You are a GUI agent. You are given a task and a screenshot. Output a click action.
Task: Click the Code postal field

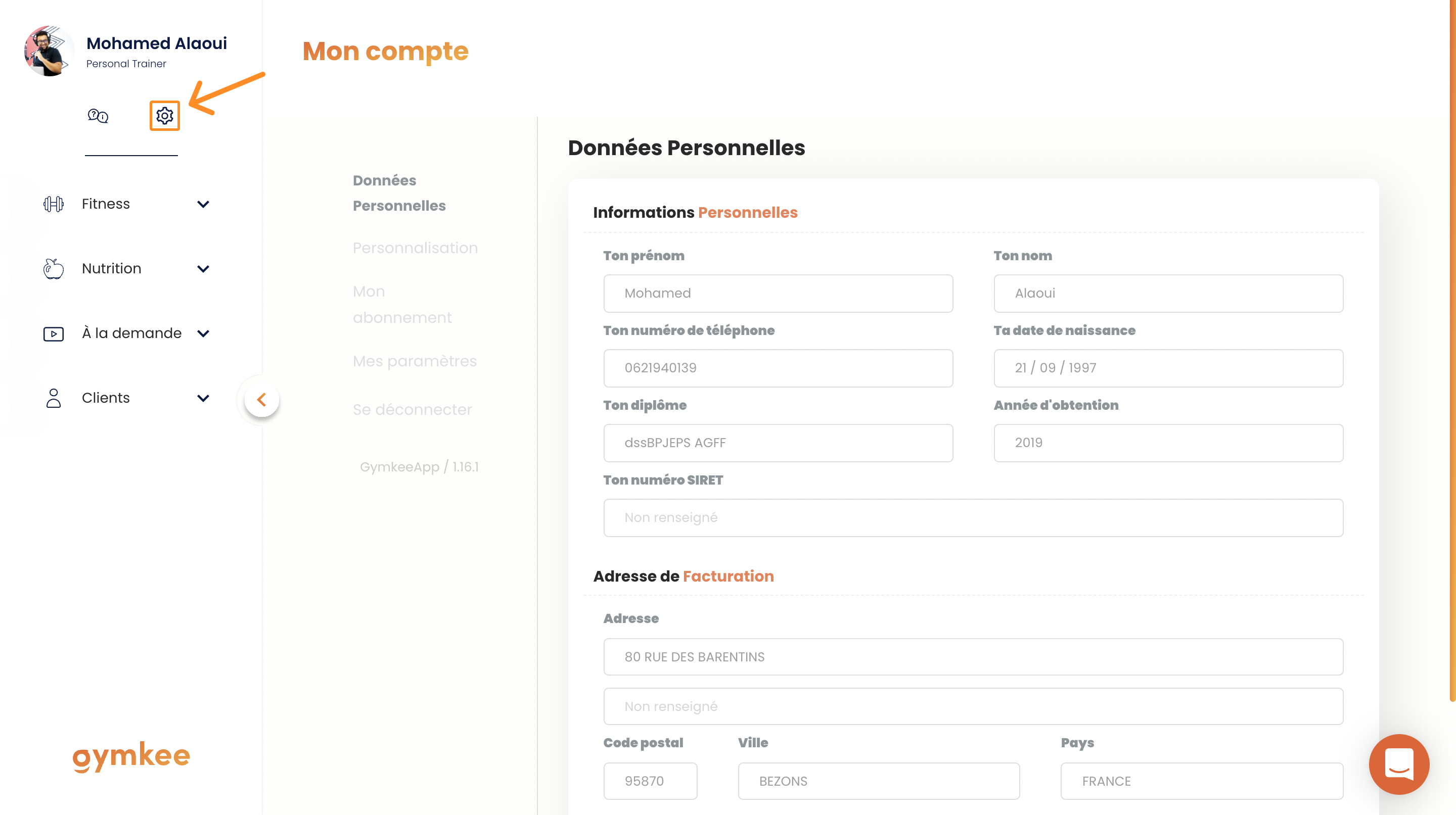(650, 781)
